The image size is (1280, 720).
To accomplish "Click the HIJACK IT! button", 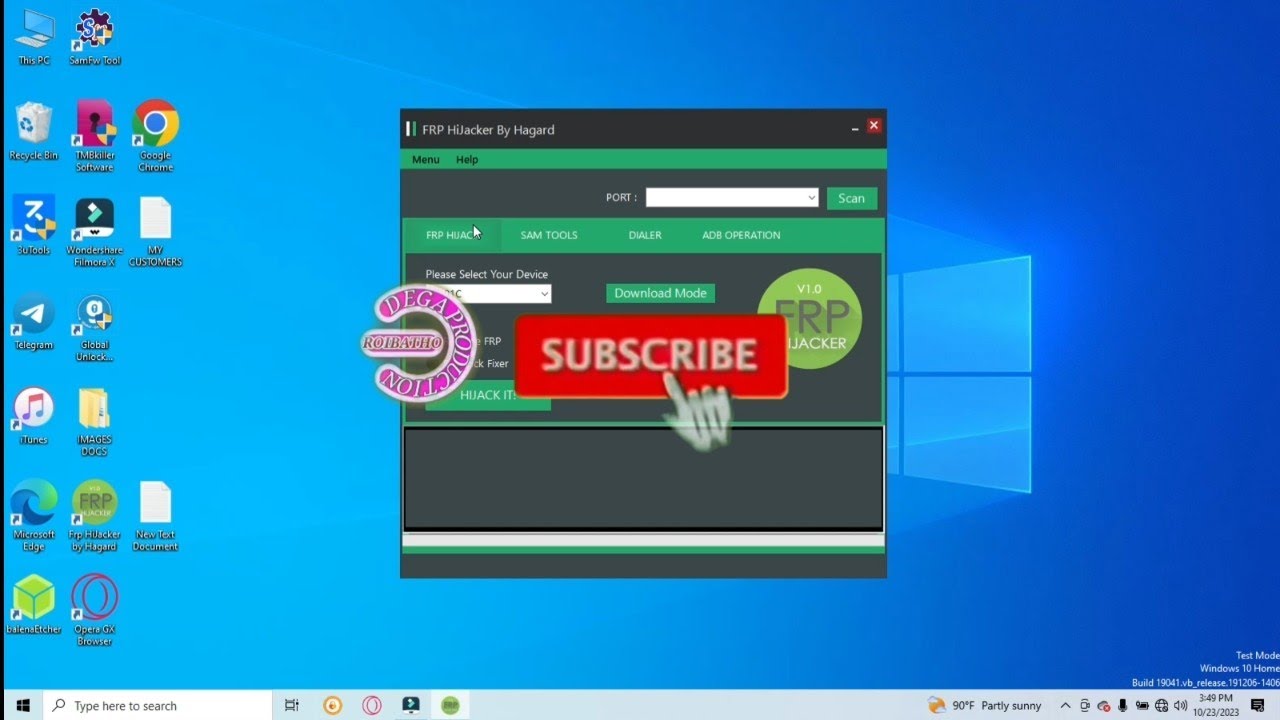I will pyautogui.click(x=488, y=396).
